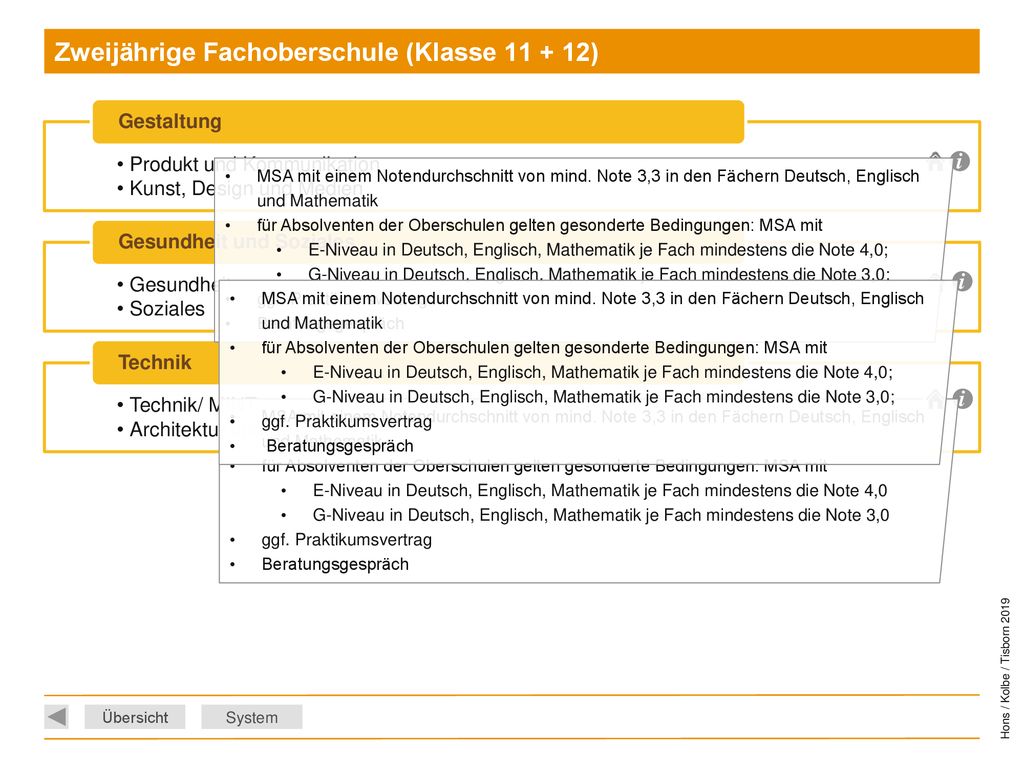Click the Zweijährige Fachoberschule title banner
This screenshot has width=1024, height=768.
511,51
